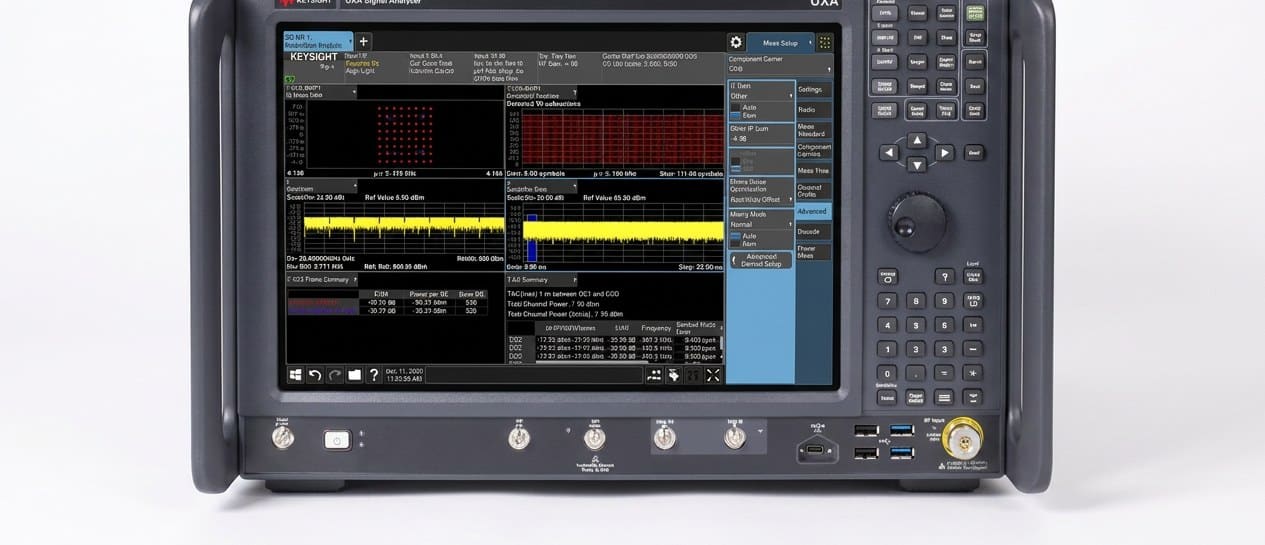Viewport: 1265px width, 545px height.
Task: Open the Windows start menu icon
Action: point(296,375)
